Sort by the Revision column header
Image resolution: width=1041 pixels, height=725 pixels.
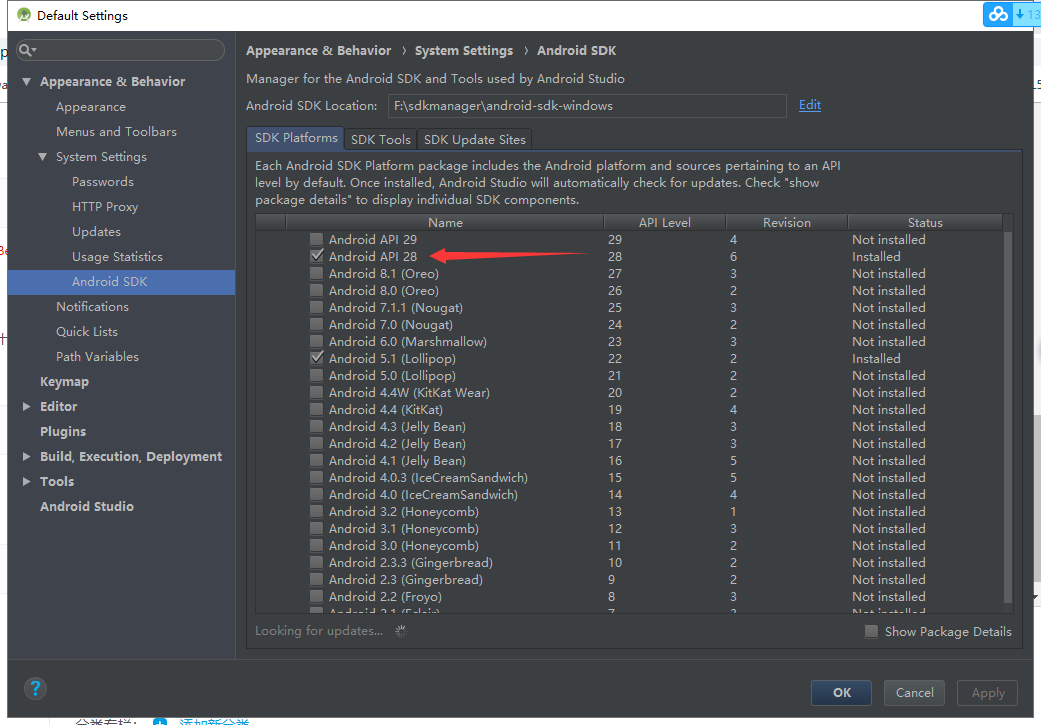click(787, 222)
